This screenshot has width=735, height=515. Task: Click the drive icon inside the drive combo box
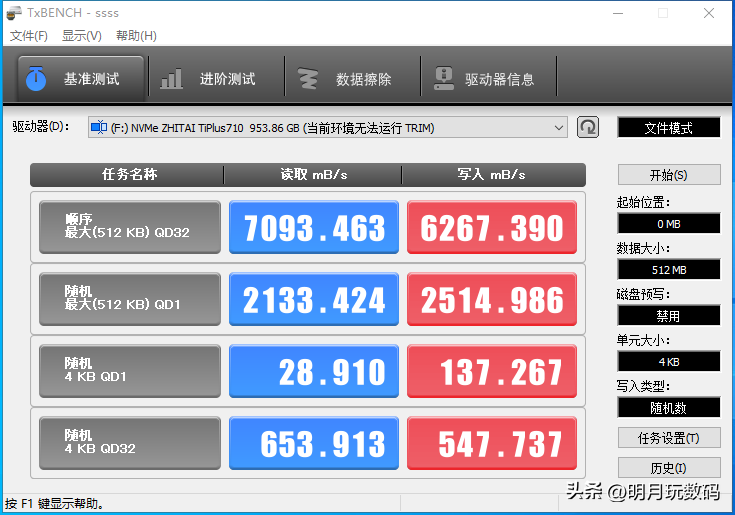click(99, 127)
